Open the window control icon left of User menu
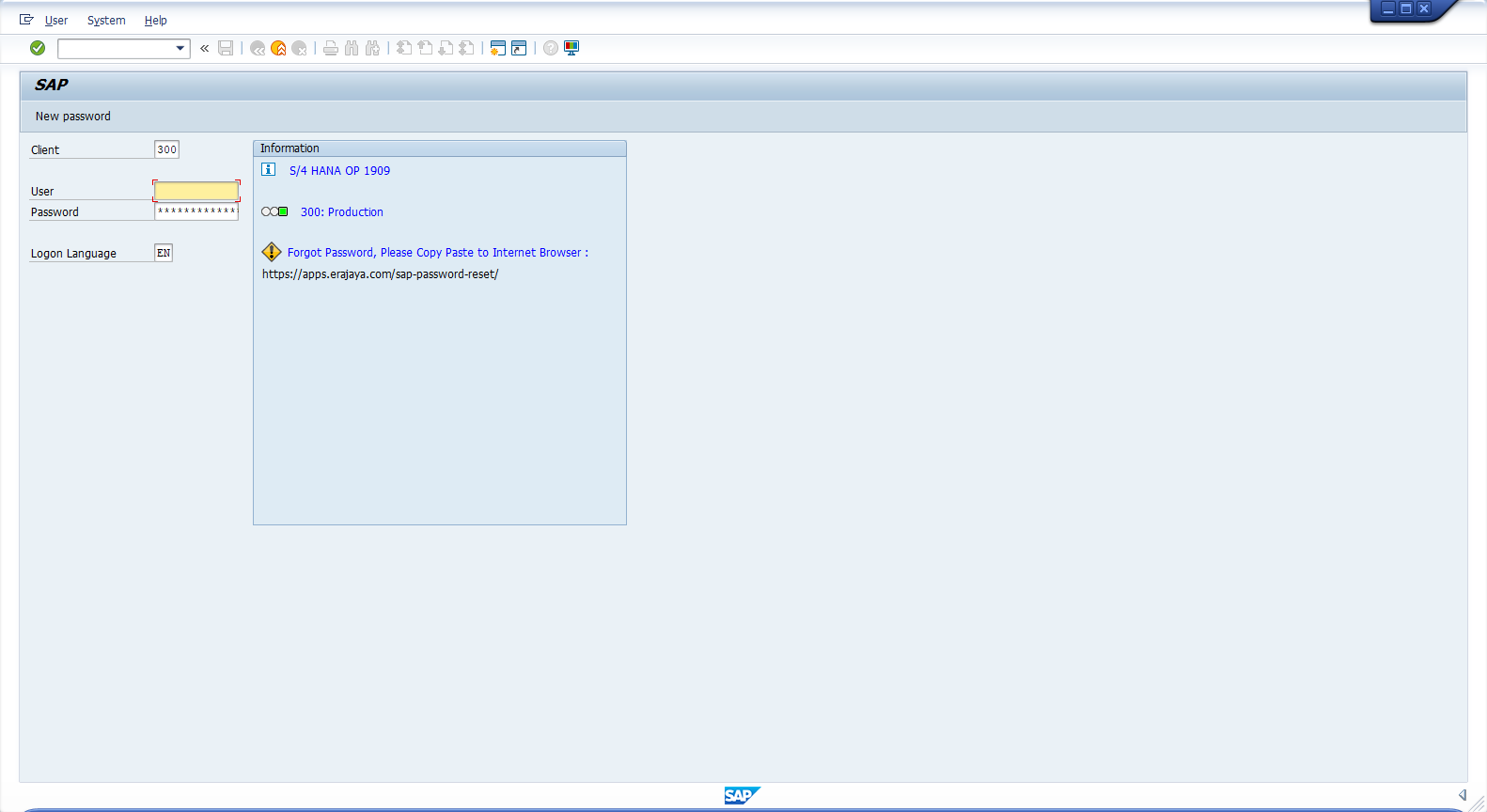Viewport: 1487px width, 812px height. [26, 20]
